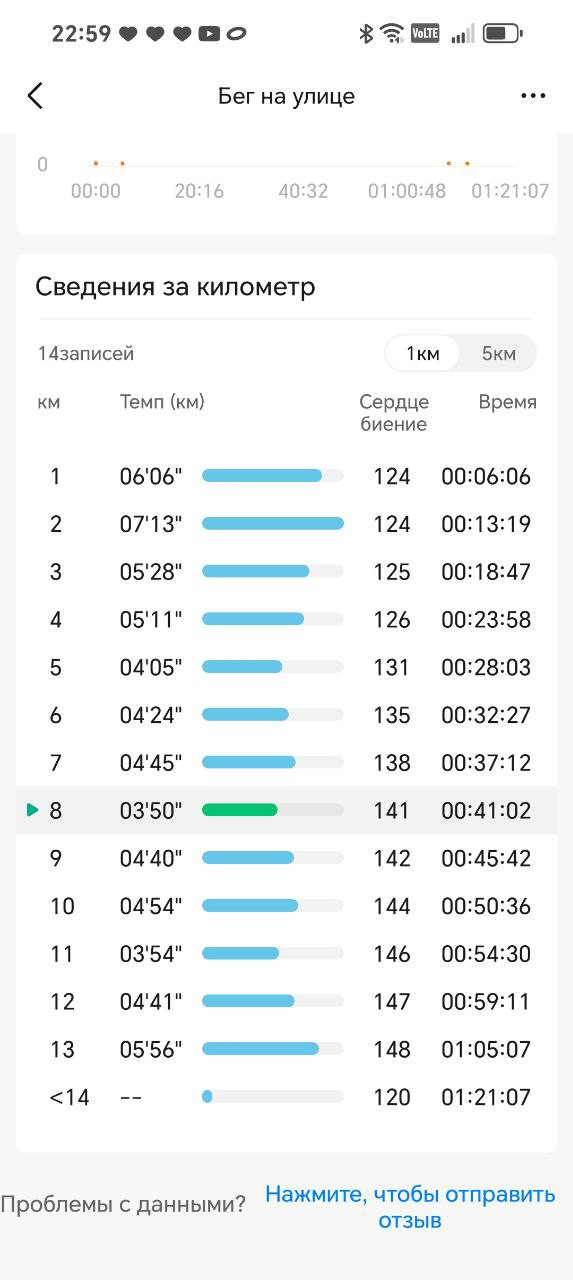Tap the Проблемы с данными? text
This screenshot has height=1280, width=573.
(123, 1205)
